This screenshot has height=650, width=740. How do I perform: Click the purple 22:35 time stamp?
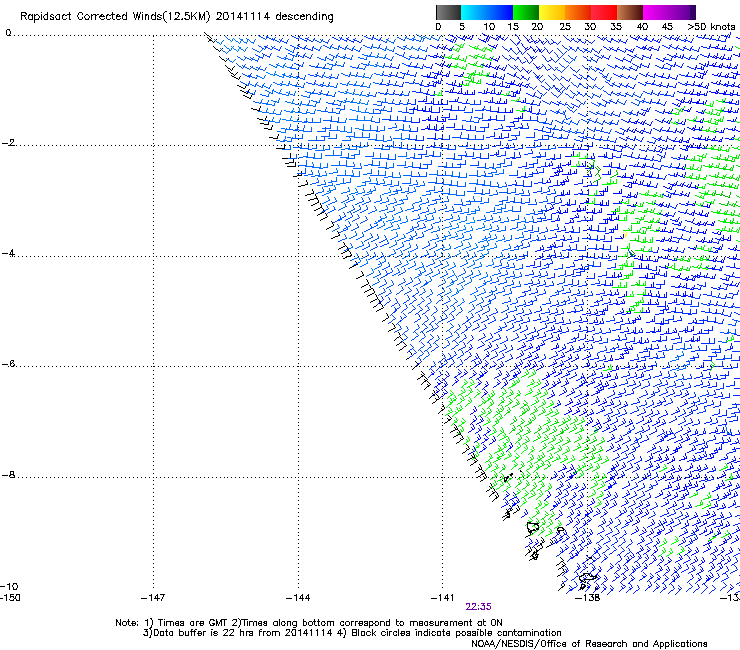478,607
